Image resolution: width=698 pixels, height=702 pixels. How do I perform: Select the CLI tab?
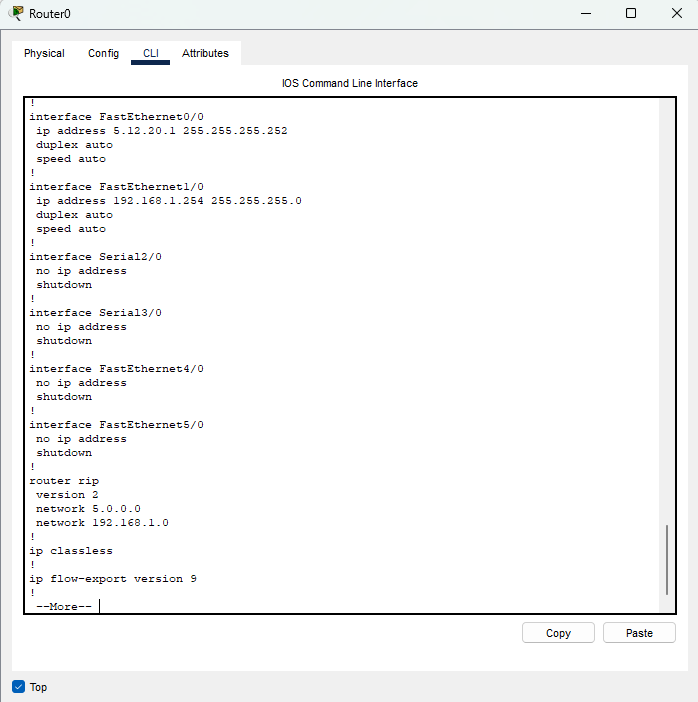[150, 53]
